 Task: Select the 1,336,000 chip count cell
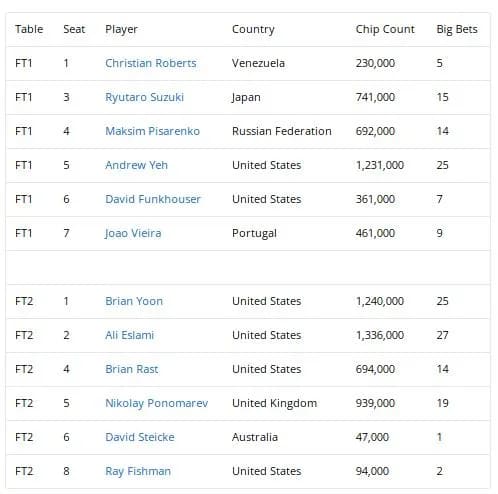(380, 335)
